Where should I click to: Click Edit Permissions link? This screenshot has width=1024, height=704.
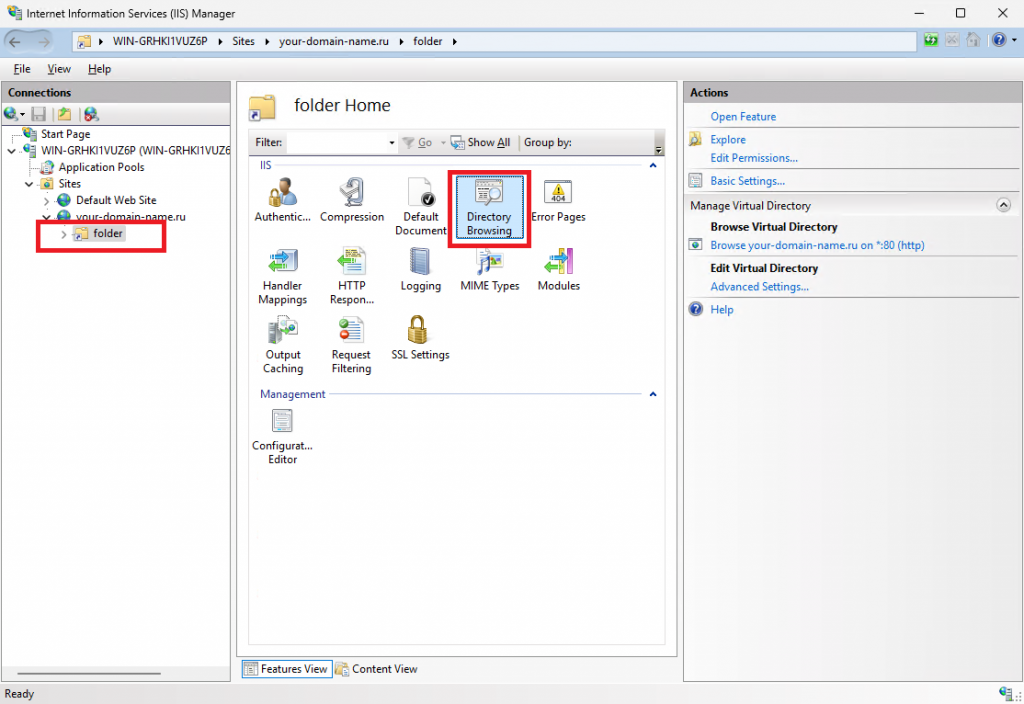tap(754, 158)
